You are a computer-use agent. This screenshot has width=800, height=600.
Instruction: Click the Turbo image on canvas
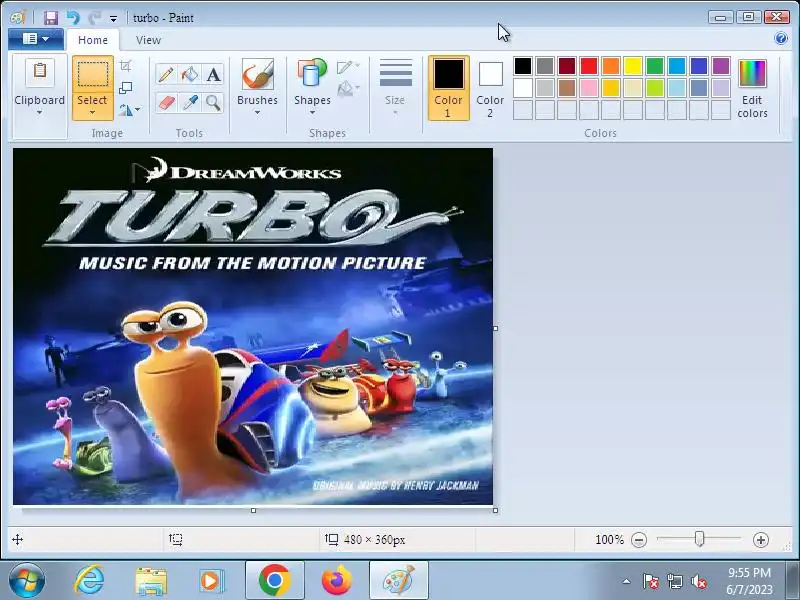coord(253,327)
